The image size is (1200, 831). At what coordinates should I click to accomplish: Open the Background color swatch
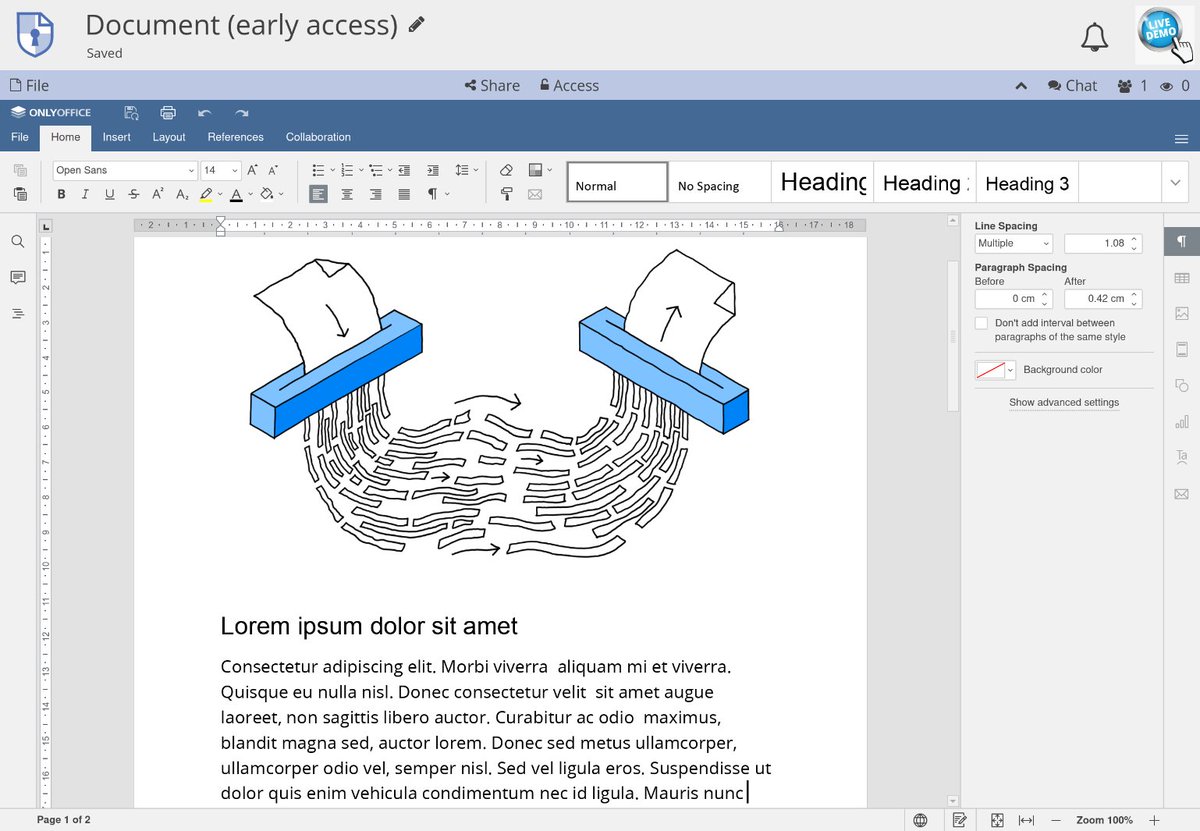[x=995, y=370]
